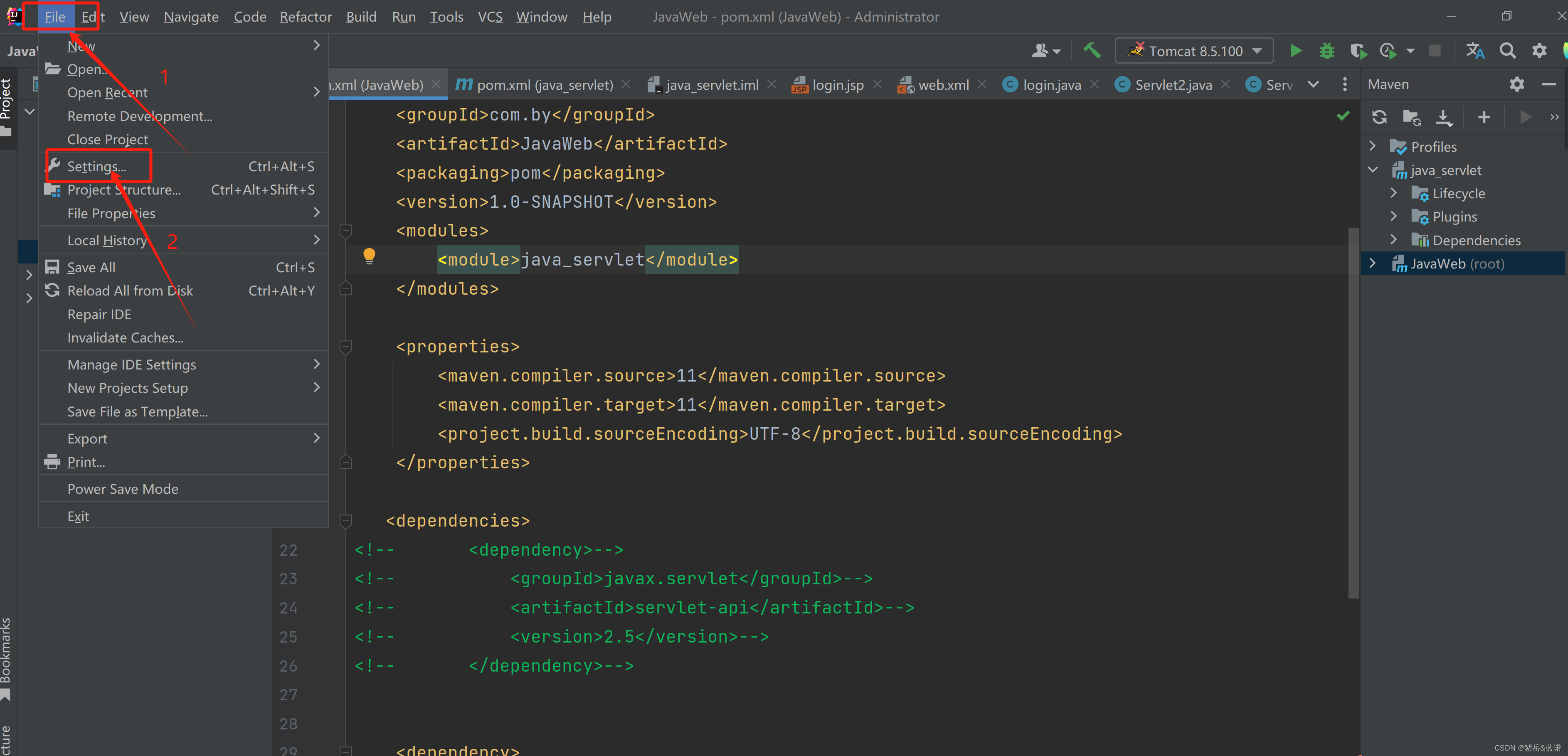
Task: Collapse the properties tag fold marker
Action: (346, 347)
